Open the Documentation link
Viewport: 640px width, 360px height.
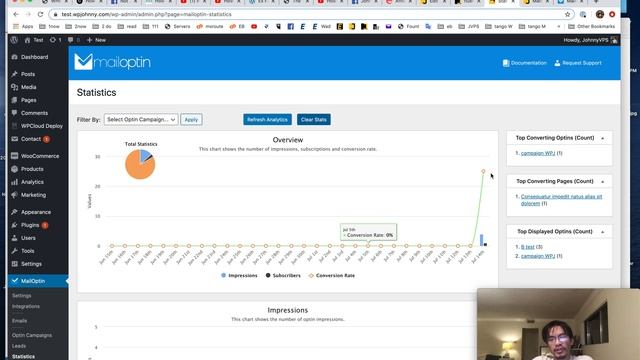[x=525, y=63]
